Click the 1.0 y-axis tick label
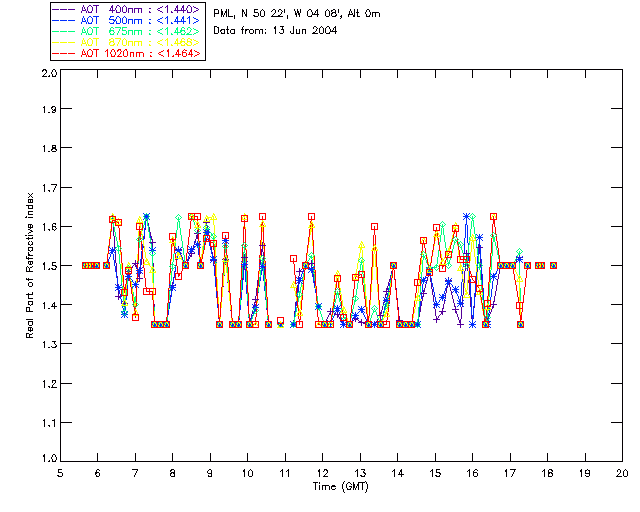The image size is (640, 512). coord(49,458)
